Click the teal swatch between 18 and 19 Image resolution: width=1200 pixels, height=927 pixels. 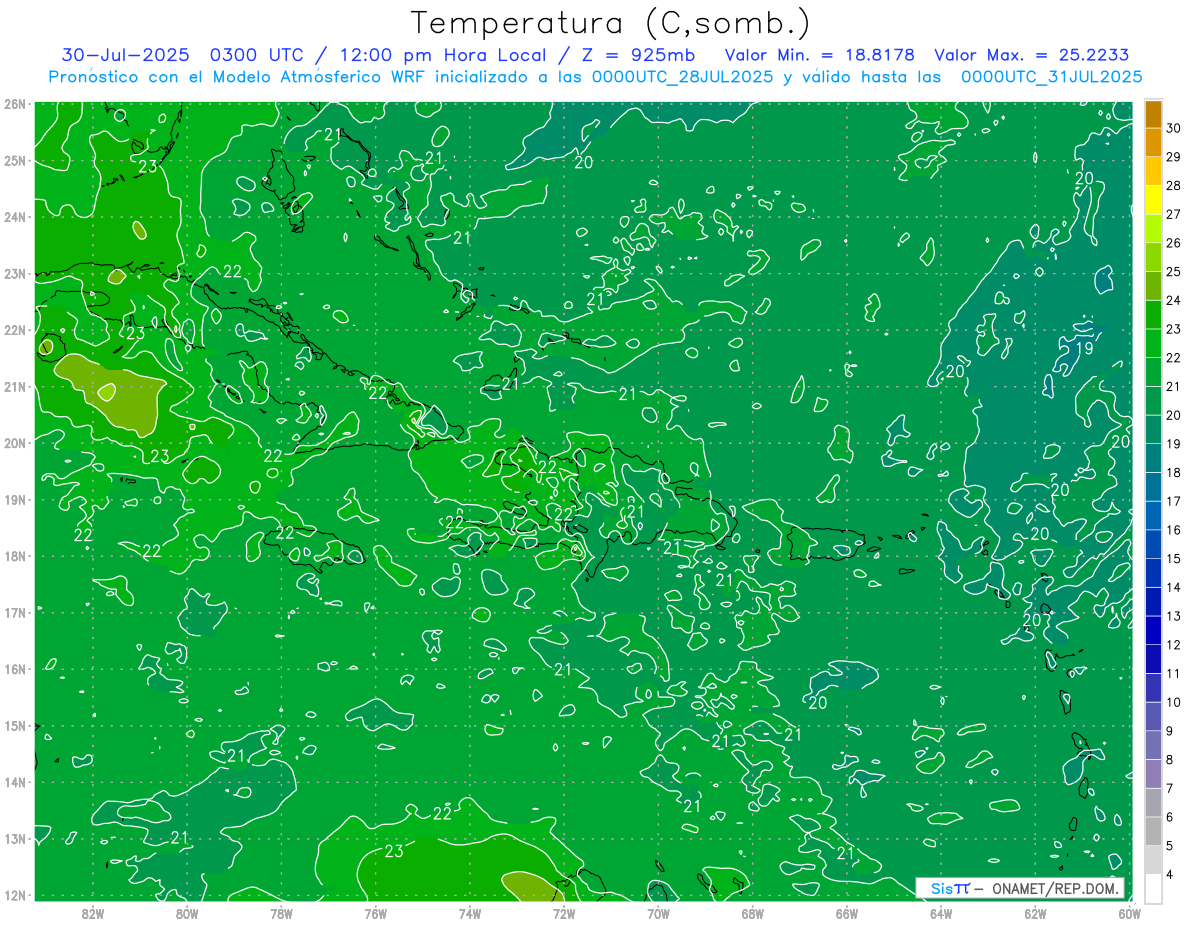(x=1153, y=458)
